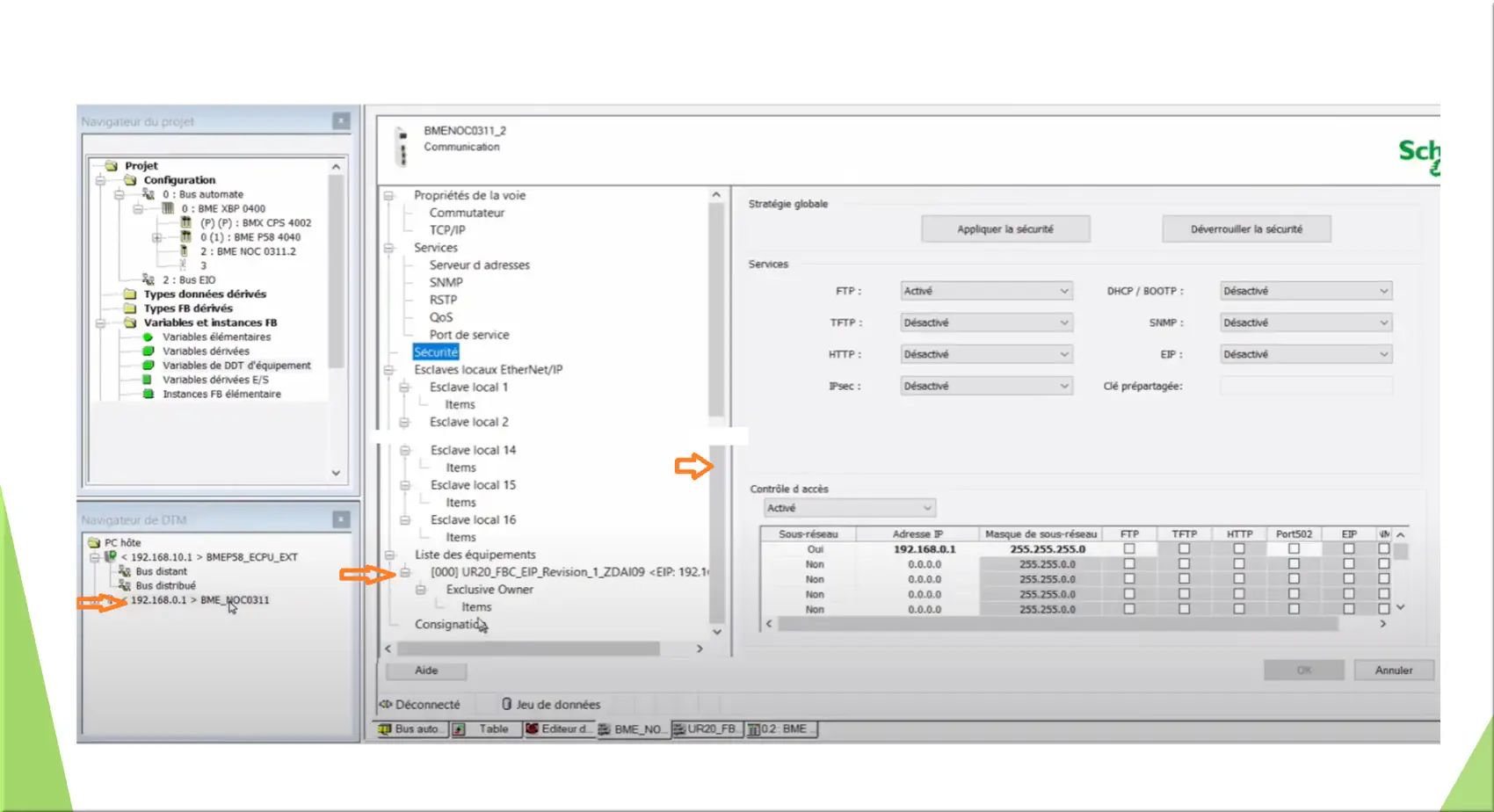Click Appliquer la sécurité button
Image resolution: width=1494 pixels, height=812 pixels.
1005,229
